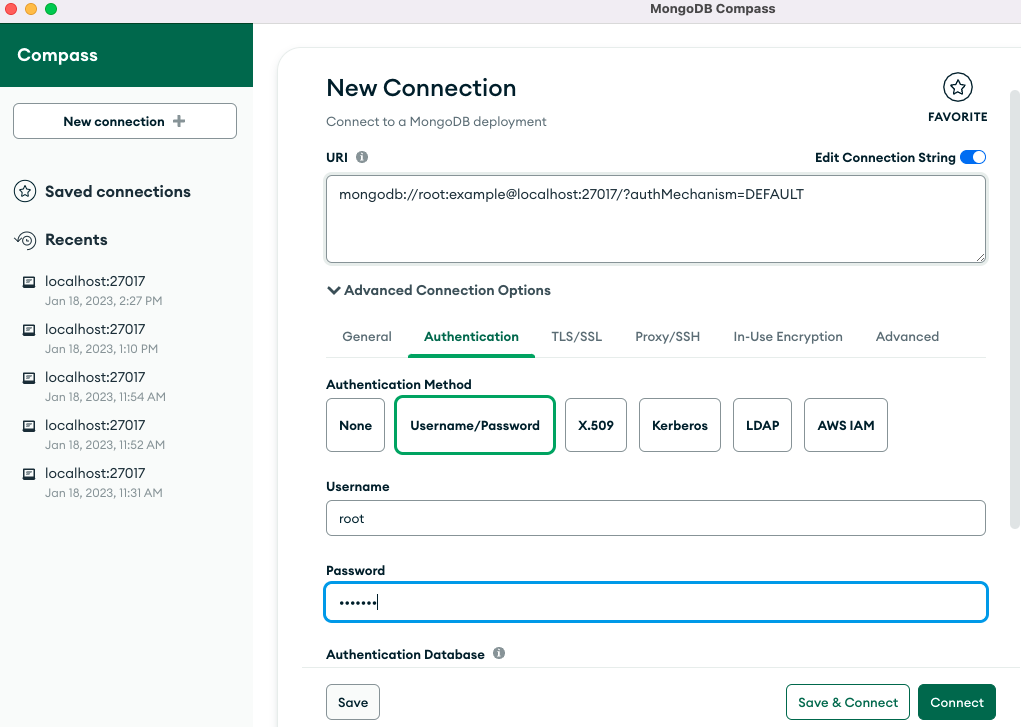The height and width of the screenshot is (727, 1021).
Task: Click the New connection button
Action: pos(125,121)
